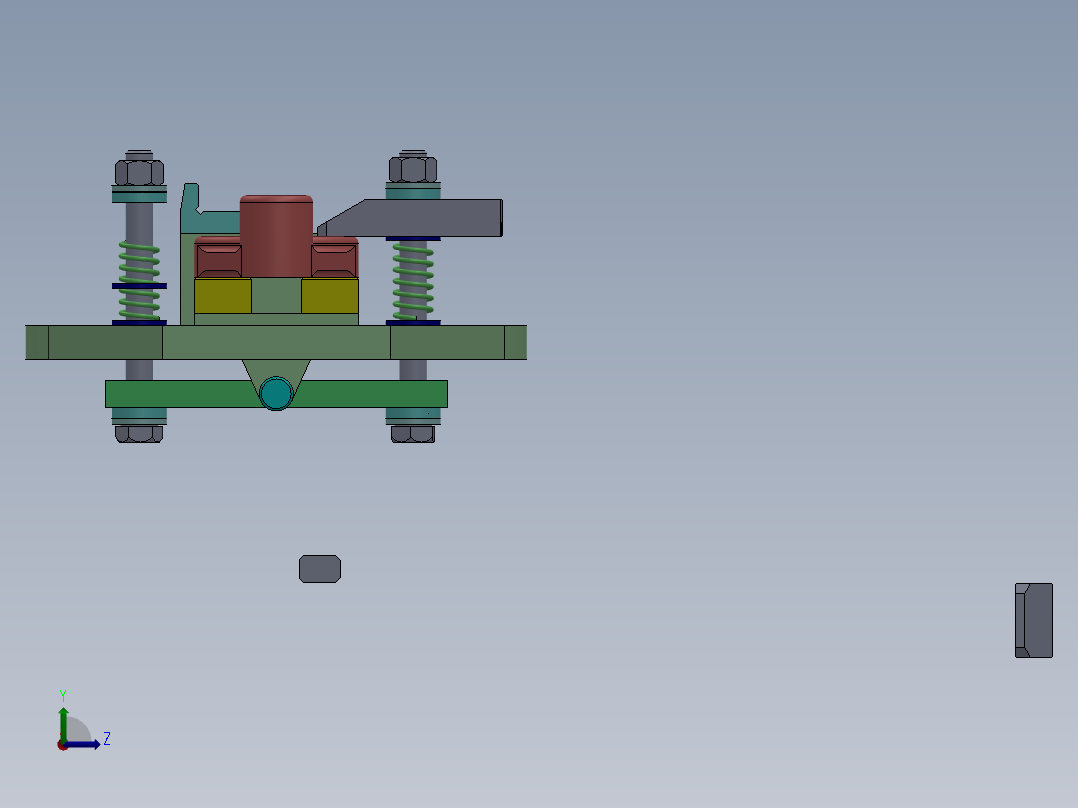Click the Z axis label of coordinate triad
The width and height of the screenshot is (1078, 808).
[106, 739]
